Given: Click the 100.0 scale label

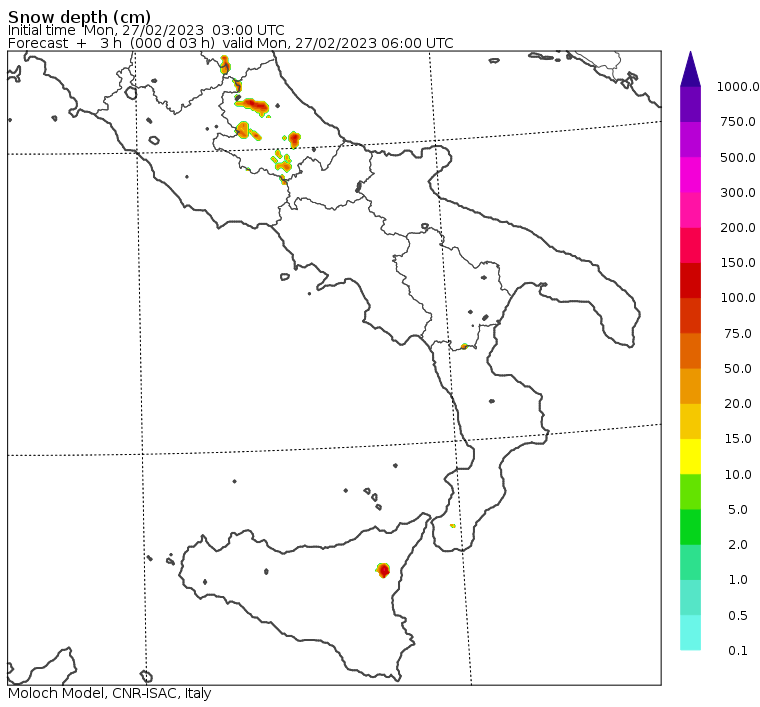Looking at the screenshot, I should pyautogui.click(x=738, y=298).
